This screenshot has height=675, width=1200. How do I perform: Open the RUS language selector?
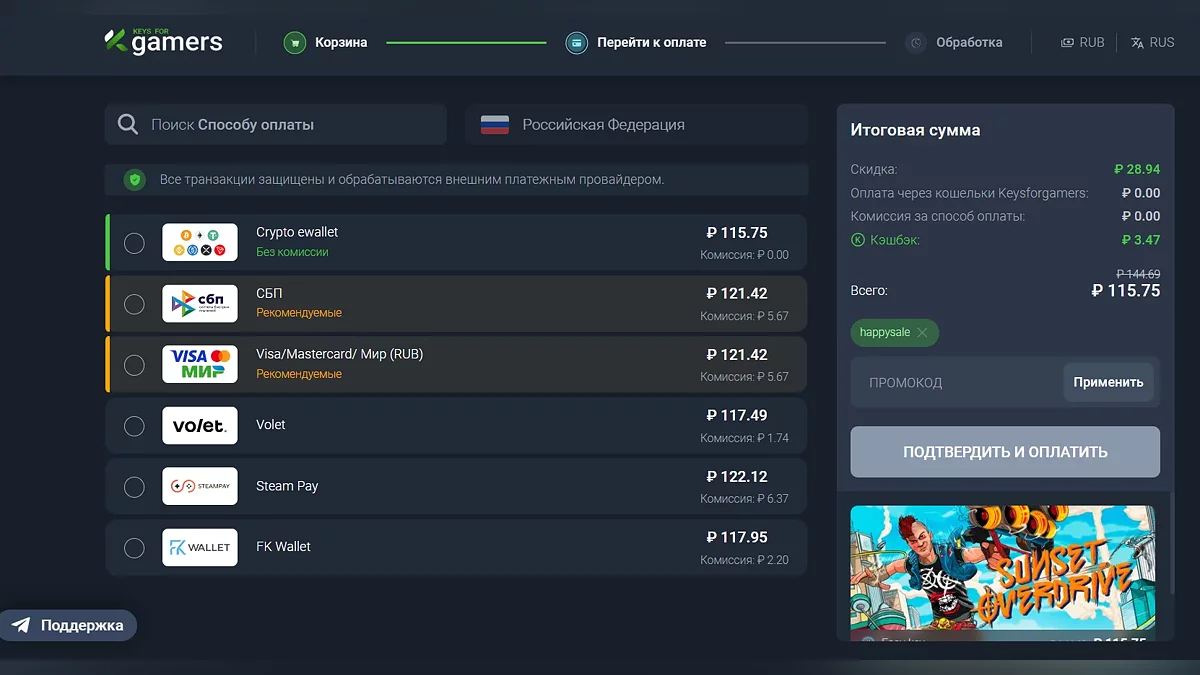pos(1152,43)
